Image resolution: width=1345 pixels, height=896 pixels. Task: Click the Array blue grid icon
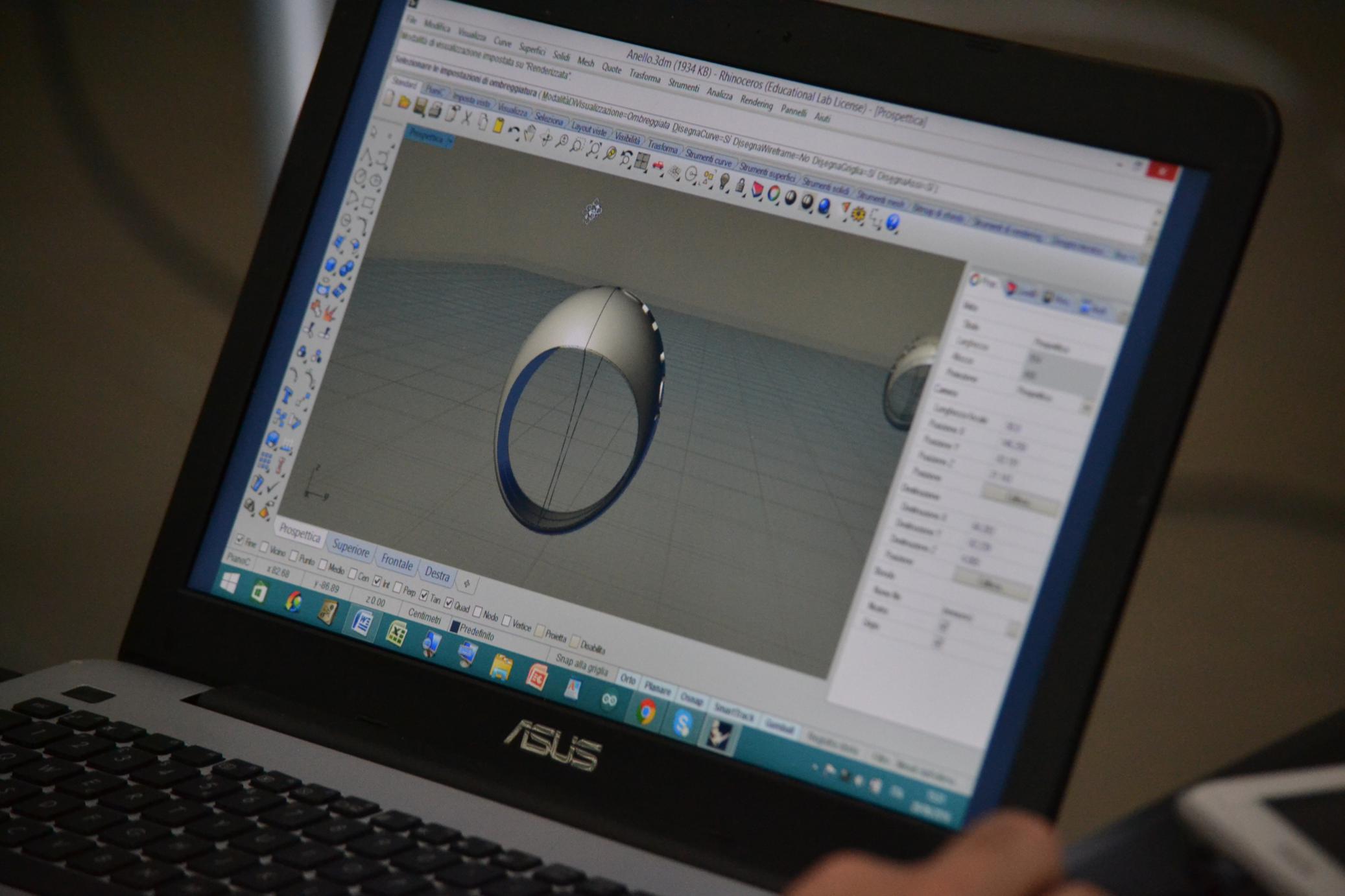[265, 462]
